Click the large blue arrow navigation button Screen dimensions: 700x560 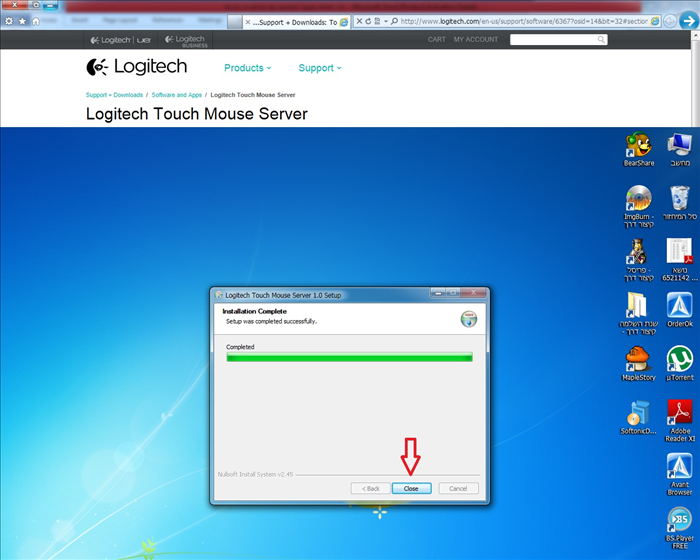click(x=689, y=21)
